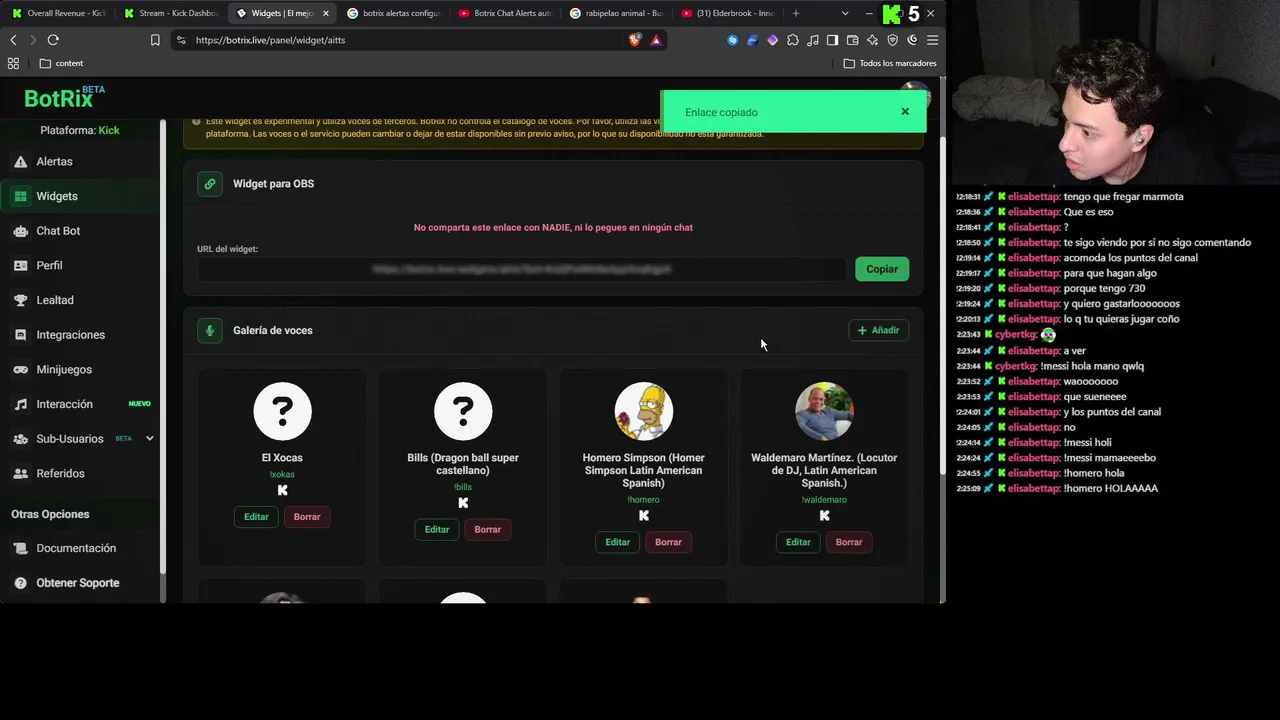Image resolution: width=1280 pixels, height=720 pixels.
Task: Click the blurred widget URL field
Action: click(521, 269)
